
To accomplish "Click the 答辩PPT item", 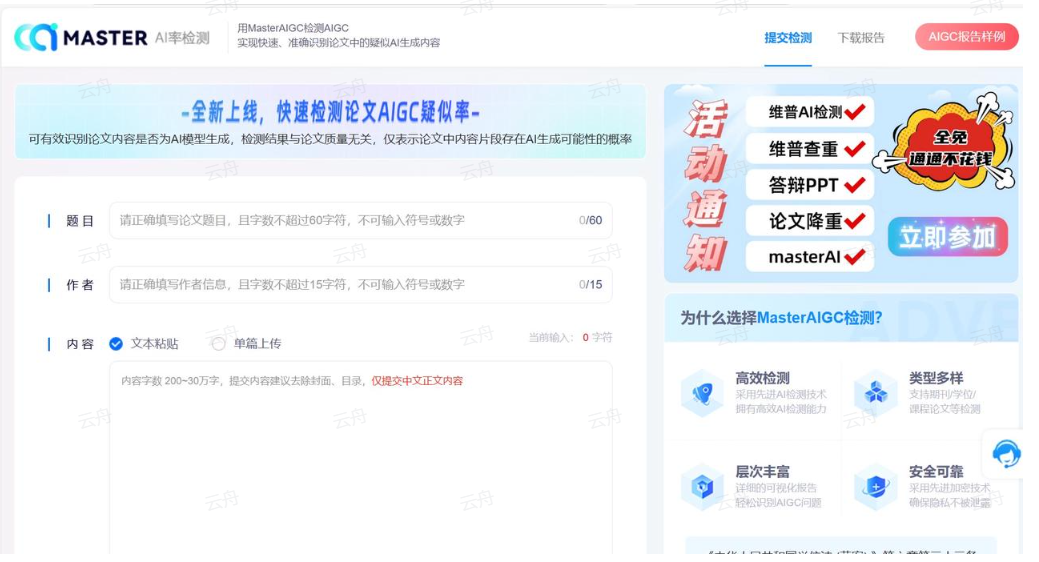I will click(x=810, y=184).
